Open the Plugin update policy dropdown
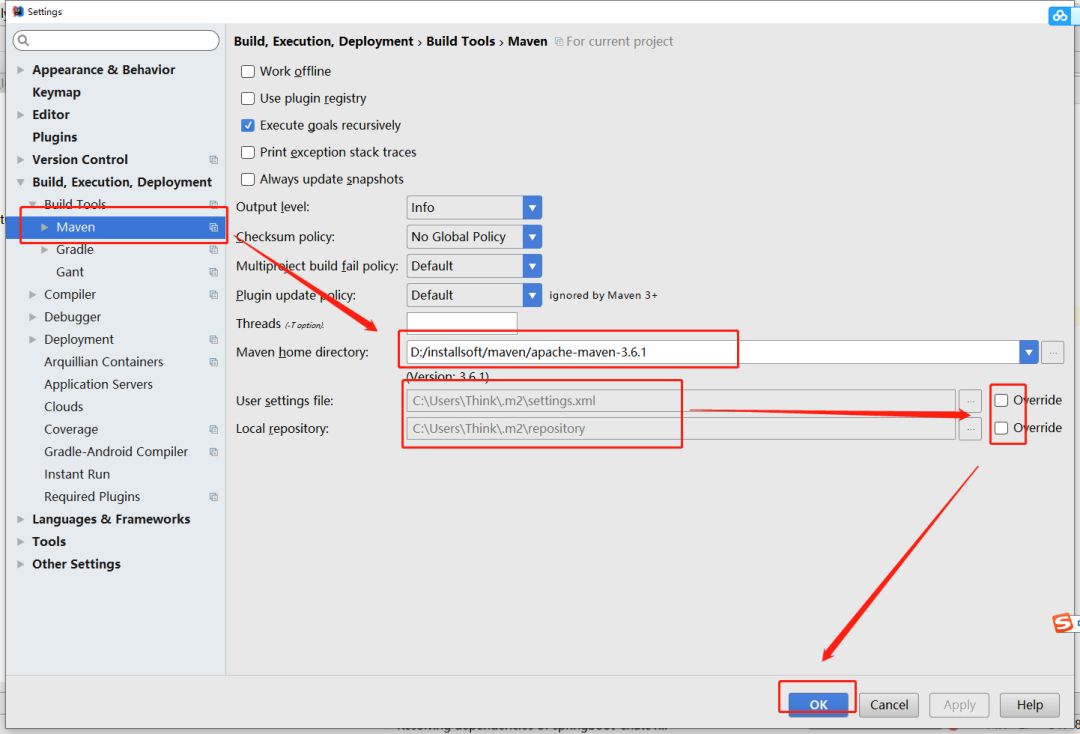The height and width of the screenshot is (734, 1080). coord(532,295)
